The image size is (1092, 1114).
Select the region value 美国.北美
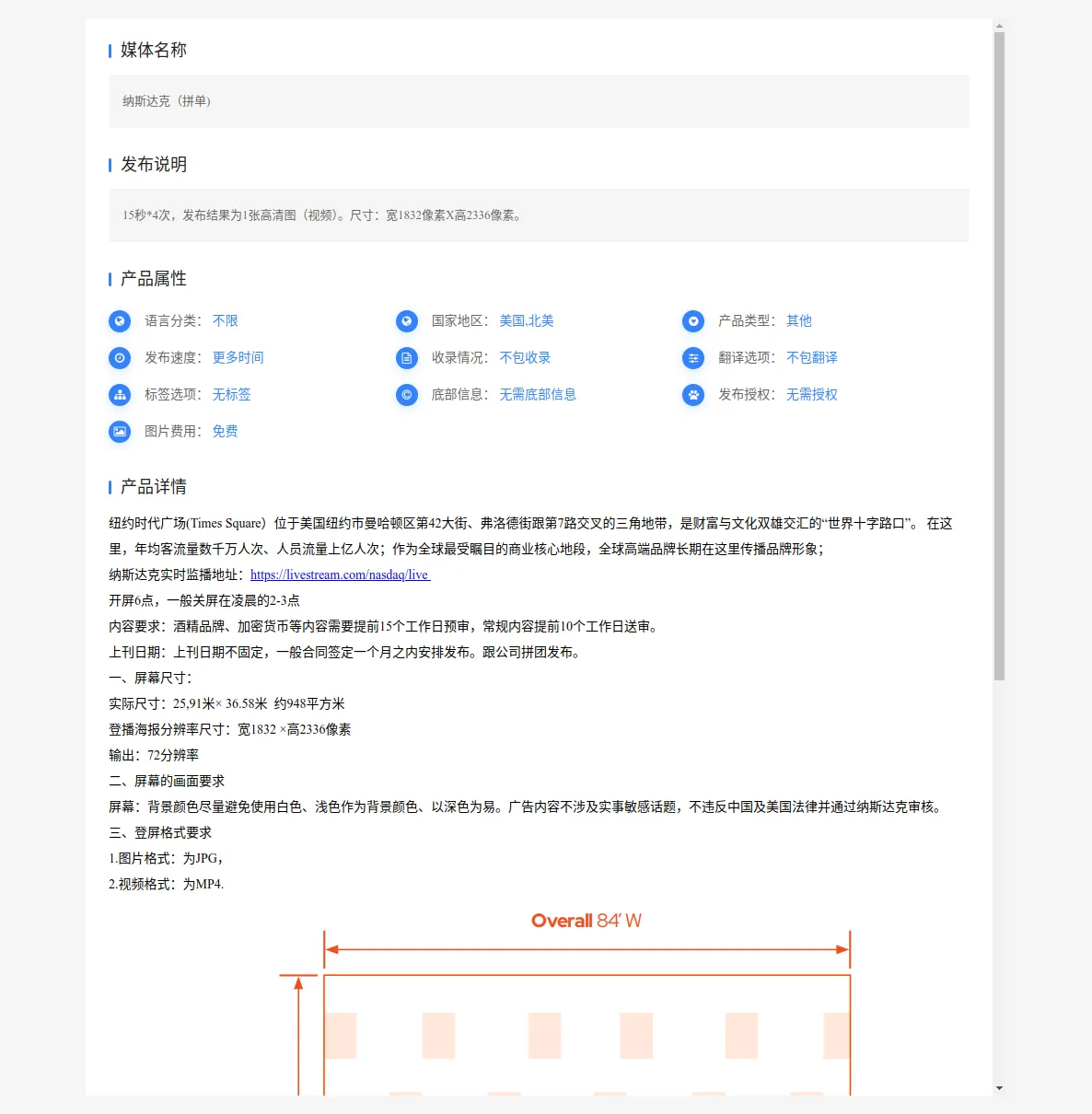point(527,320)
